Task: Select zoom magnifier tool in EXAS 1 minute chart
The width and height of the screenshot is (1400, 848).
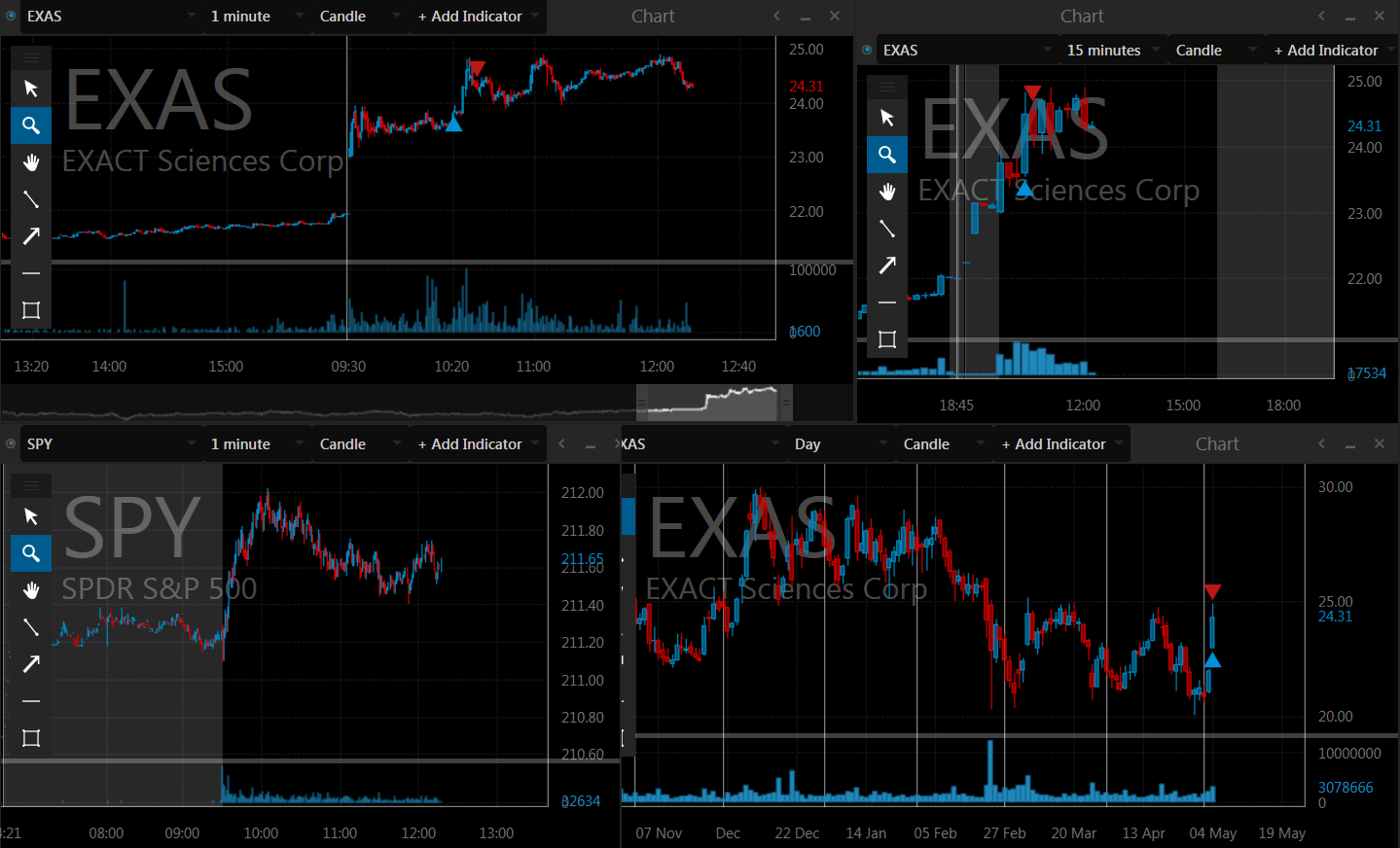Action: (31, 125)
